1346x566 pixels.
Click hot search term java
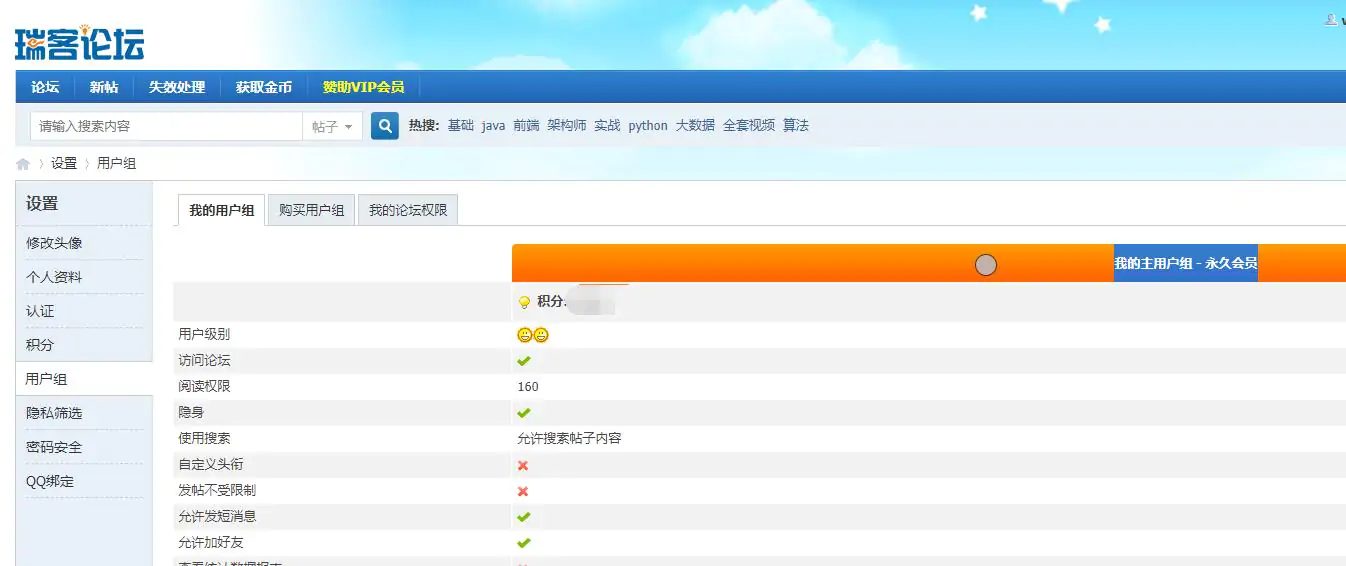493,125
